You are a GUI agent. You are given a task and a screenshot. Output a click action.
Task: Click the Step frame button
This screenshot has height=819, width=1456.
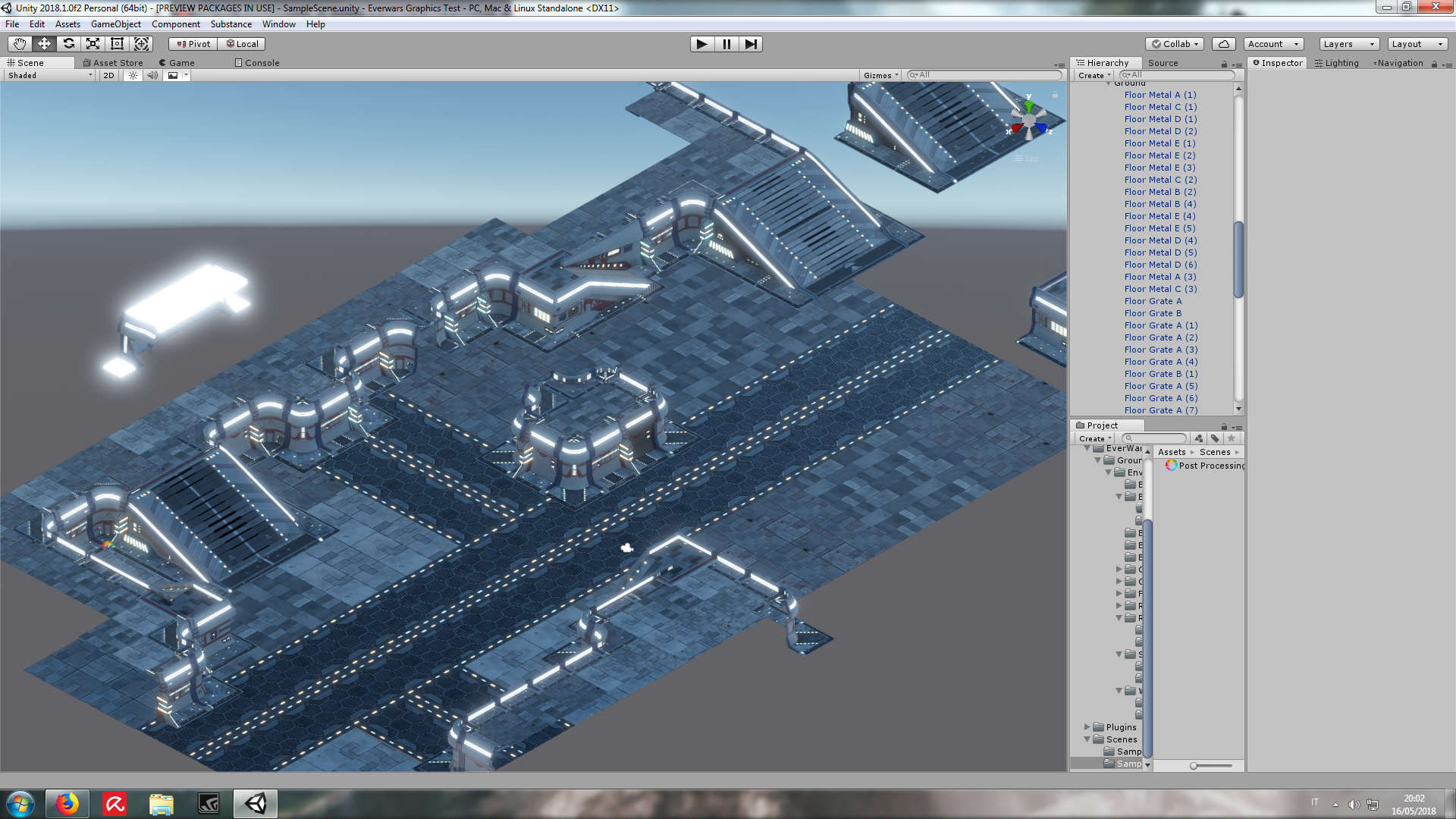tap(750, 44)
